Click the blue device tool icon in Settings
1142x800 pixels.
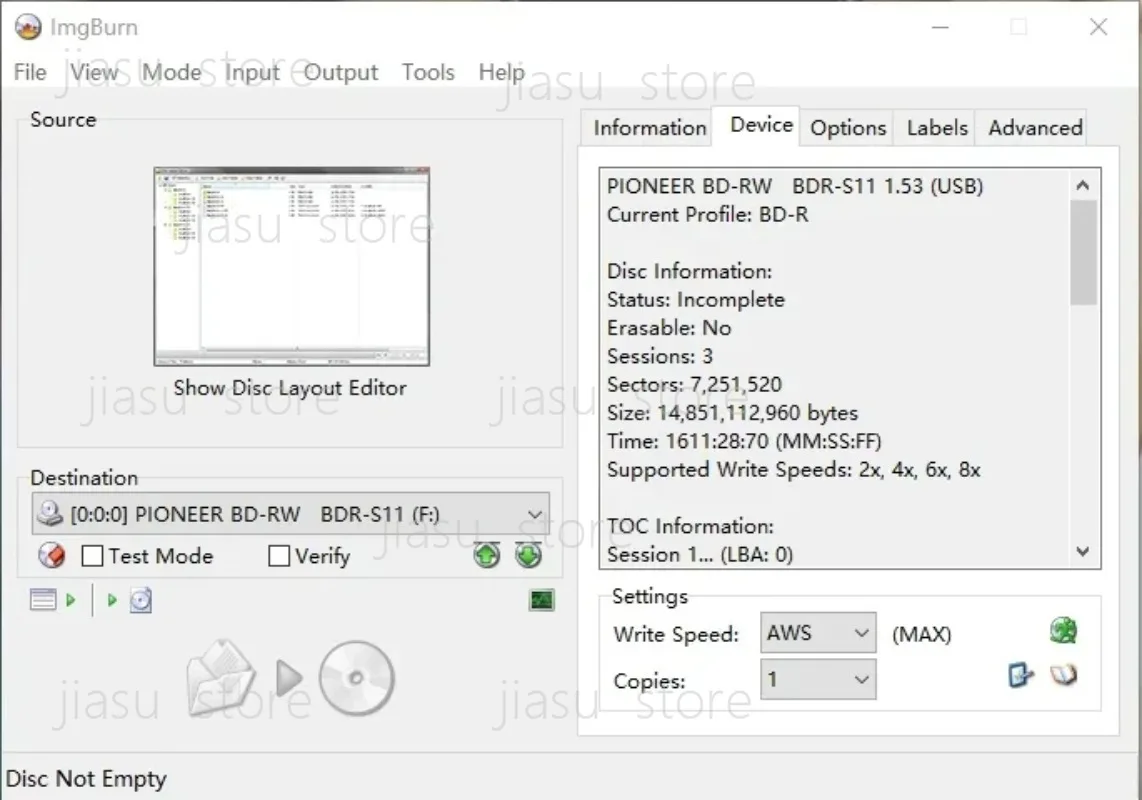point(1020,675)
